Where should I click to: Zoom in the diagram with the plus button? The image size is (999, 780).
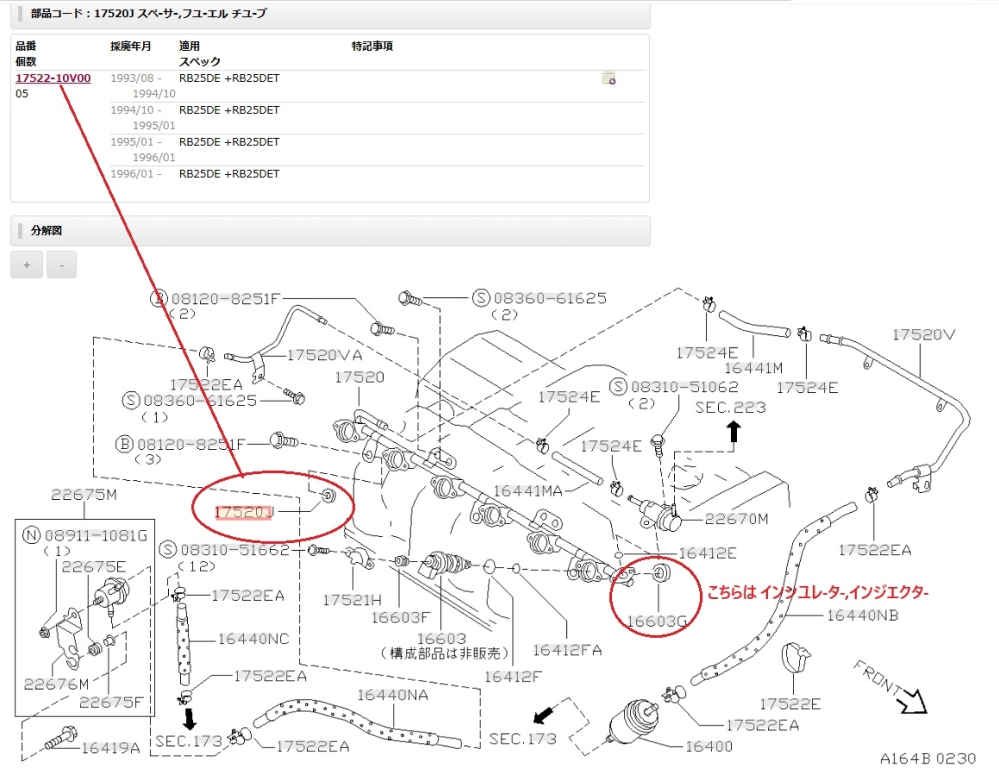coord(27,264)
